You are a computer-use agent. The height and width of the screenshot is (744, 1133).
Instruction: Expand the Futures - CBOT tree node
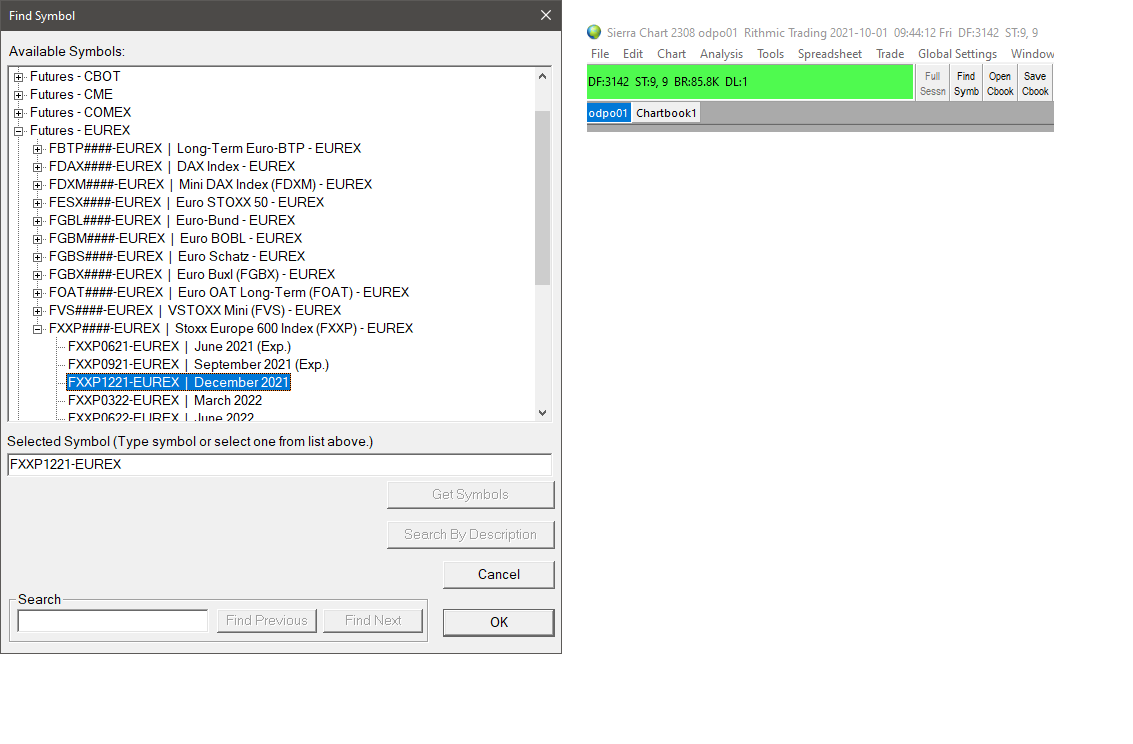tap(19, 77)
